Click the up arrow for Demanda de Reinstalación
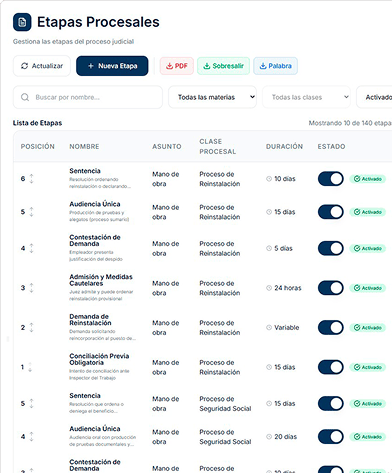Image resolution: width=392 pixels, height=473 pixels. 31,325
